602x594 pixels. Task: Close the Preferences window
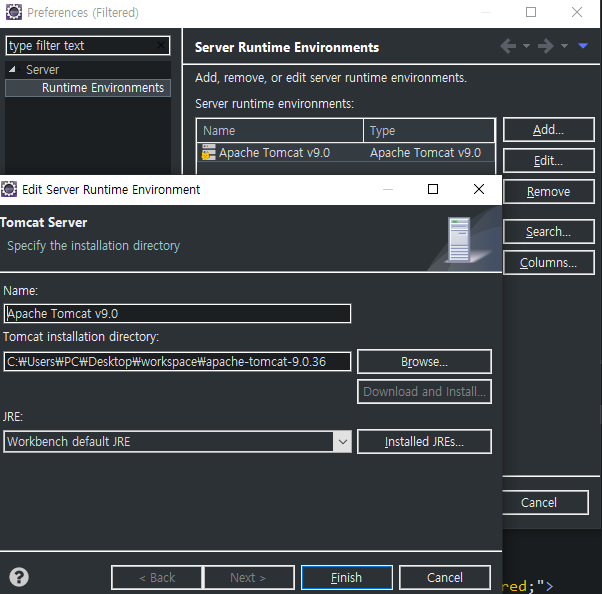click(577, 12)
